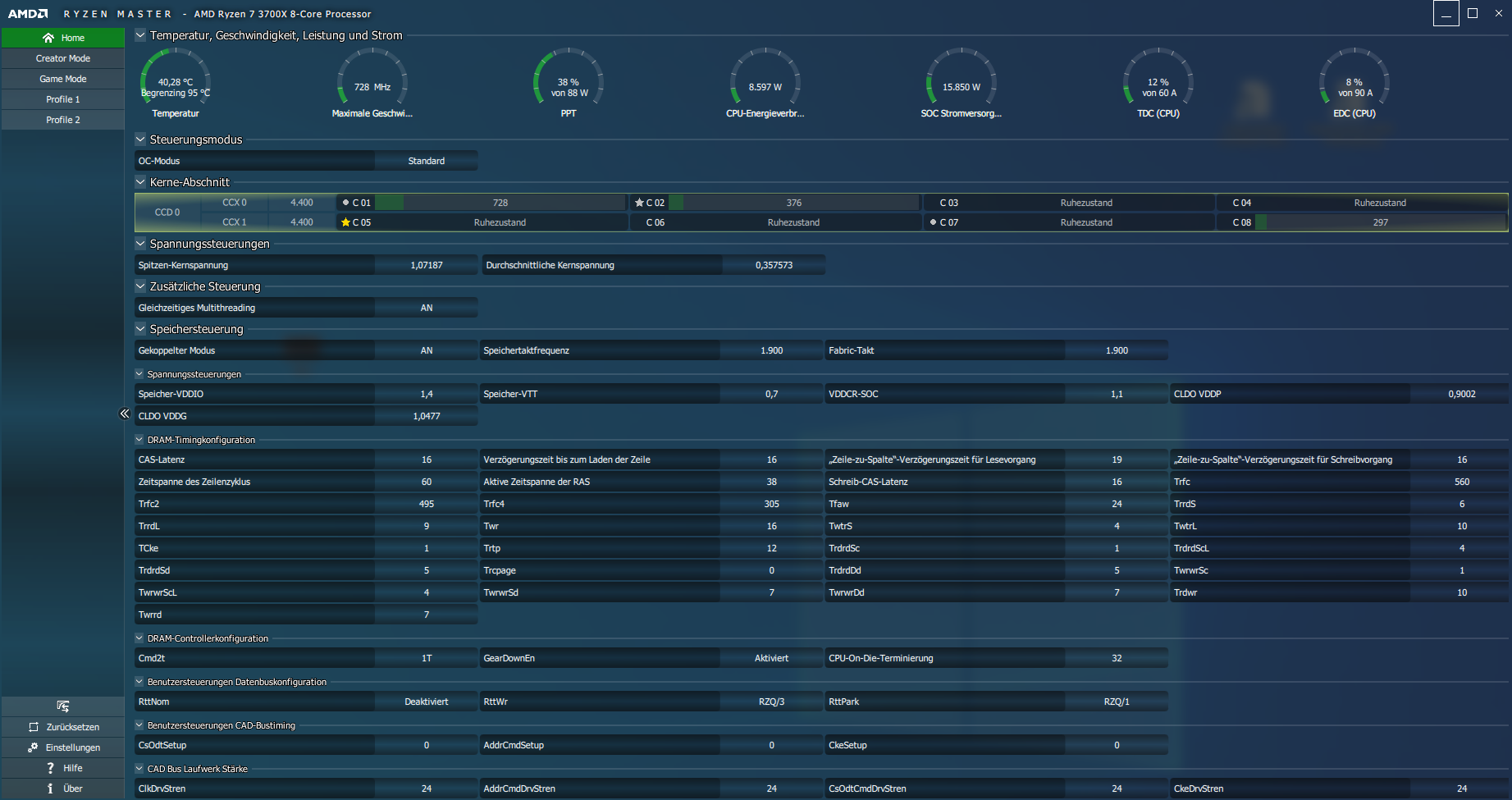
Task: Click the dot marker beside C 01
Action: pos(345,203)
